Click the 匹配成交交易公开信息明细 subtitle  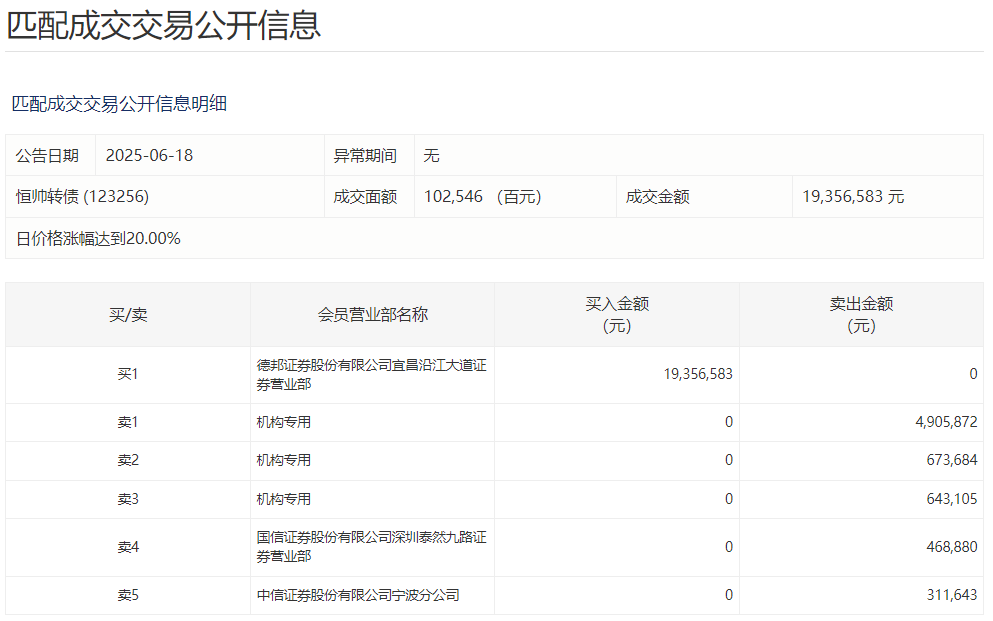tap(119, 103)
